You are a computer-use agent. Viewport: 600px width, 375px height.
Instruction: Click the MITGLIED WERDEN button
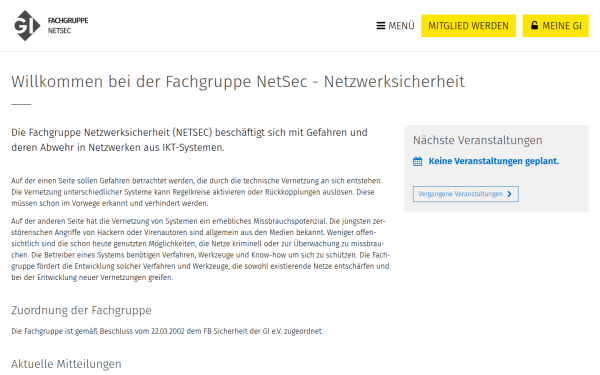[468, 26]
